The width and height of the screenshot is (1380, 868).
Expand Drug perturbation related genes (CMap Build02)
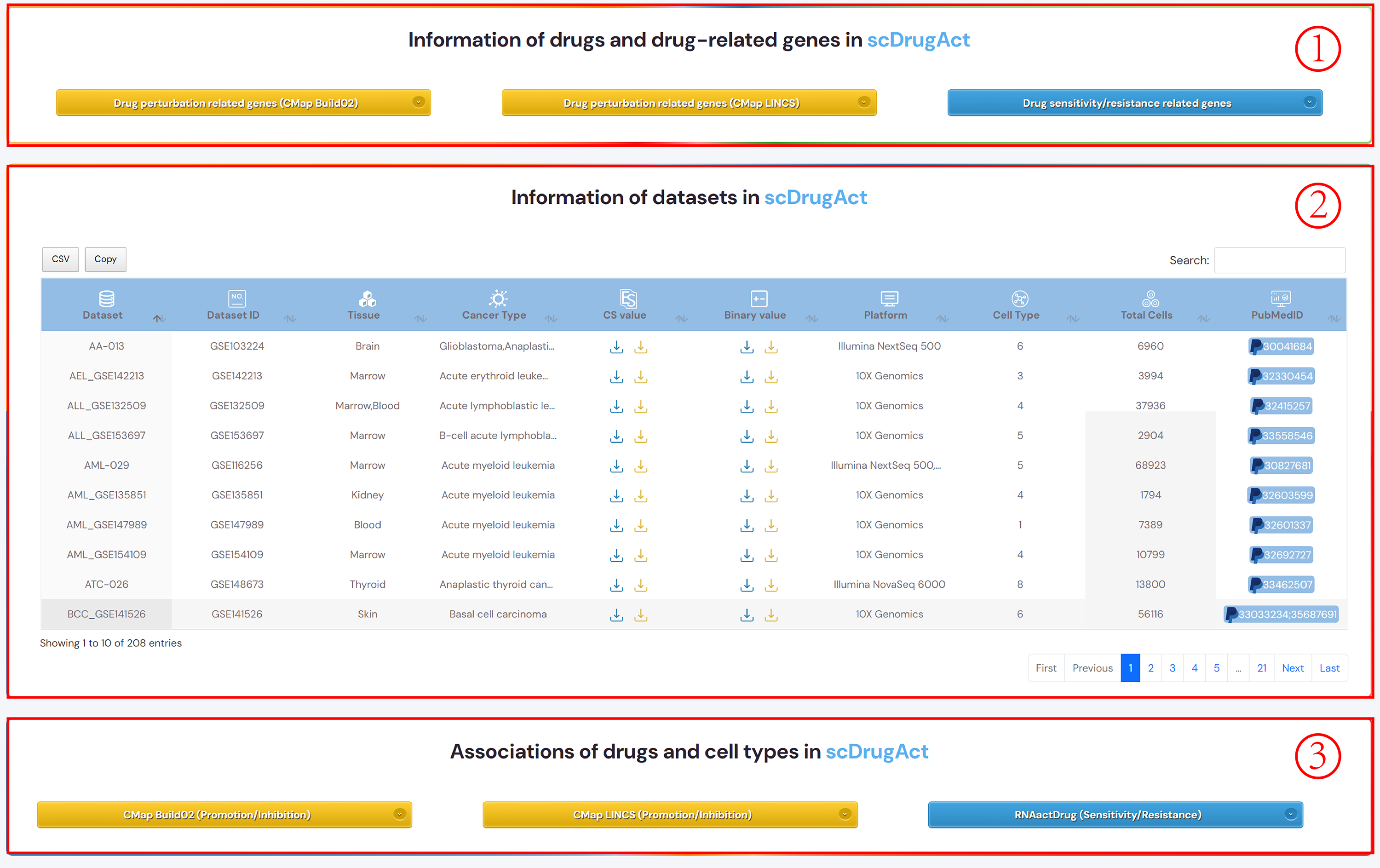[243, 103]
